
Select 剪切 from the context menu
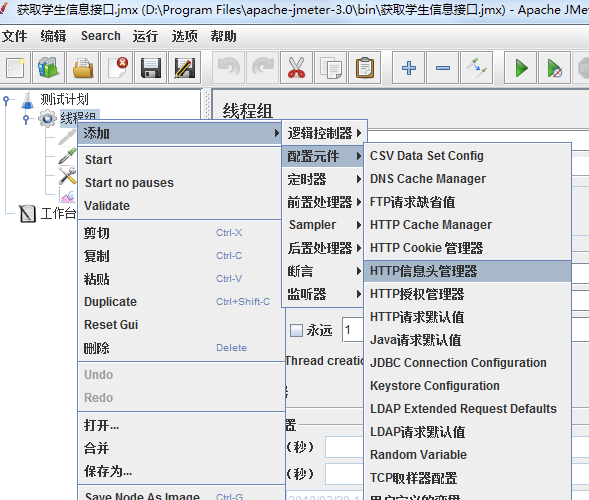[180, 233]
